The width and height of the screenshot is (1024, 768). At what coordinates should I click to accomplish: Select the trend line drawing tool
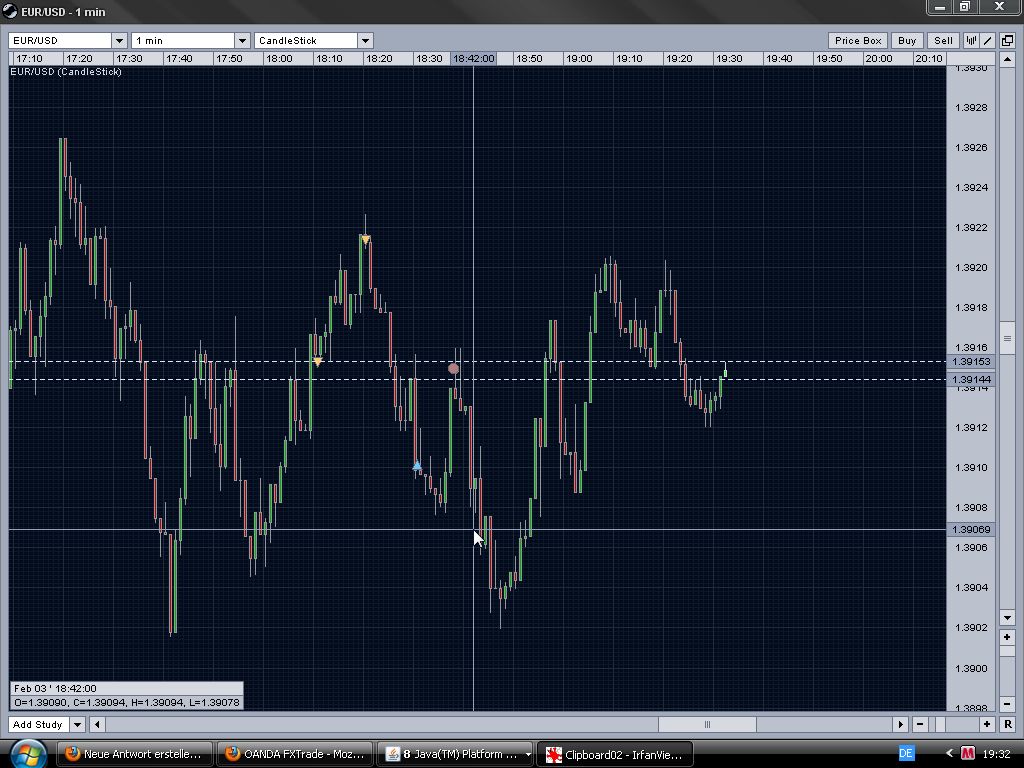(988, 40)
